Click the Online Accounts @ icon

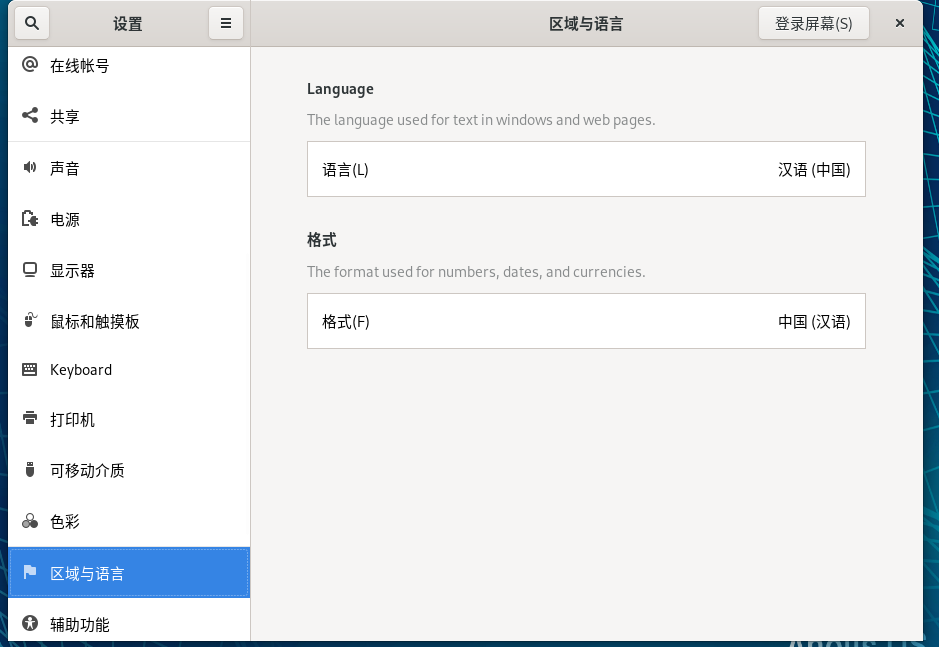pos(30,66)
